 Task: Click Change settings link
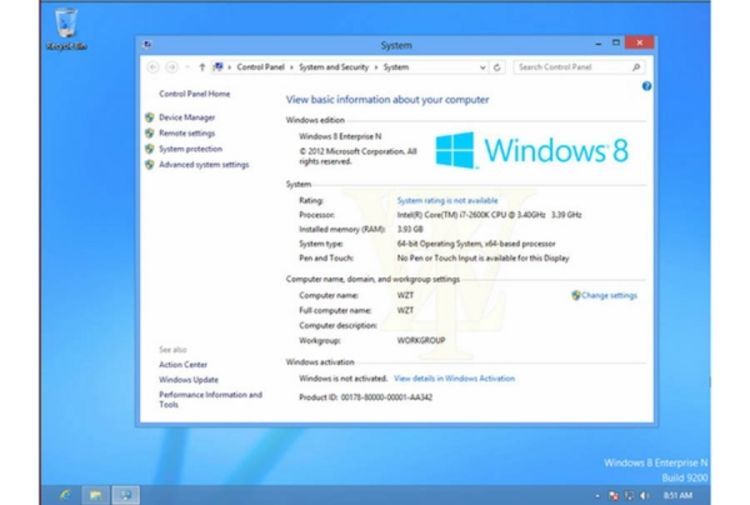609,296
